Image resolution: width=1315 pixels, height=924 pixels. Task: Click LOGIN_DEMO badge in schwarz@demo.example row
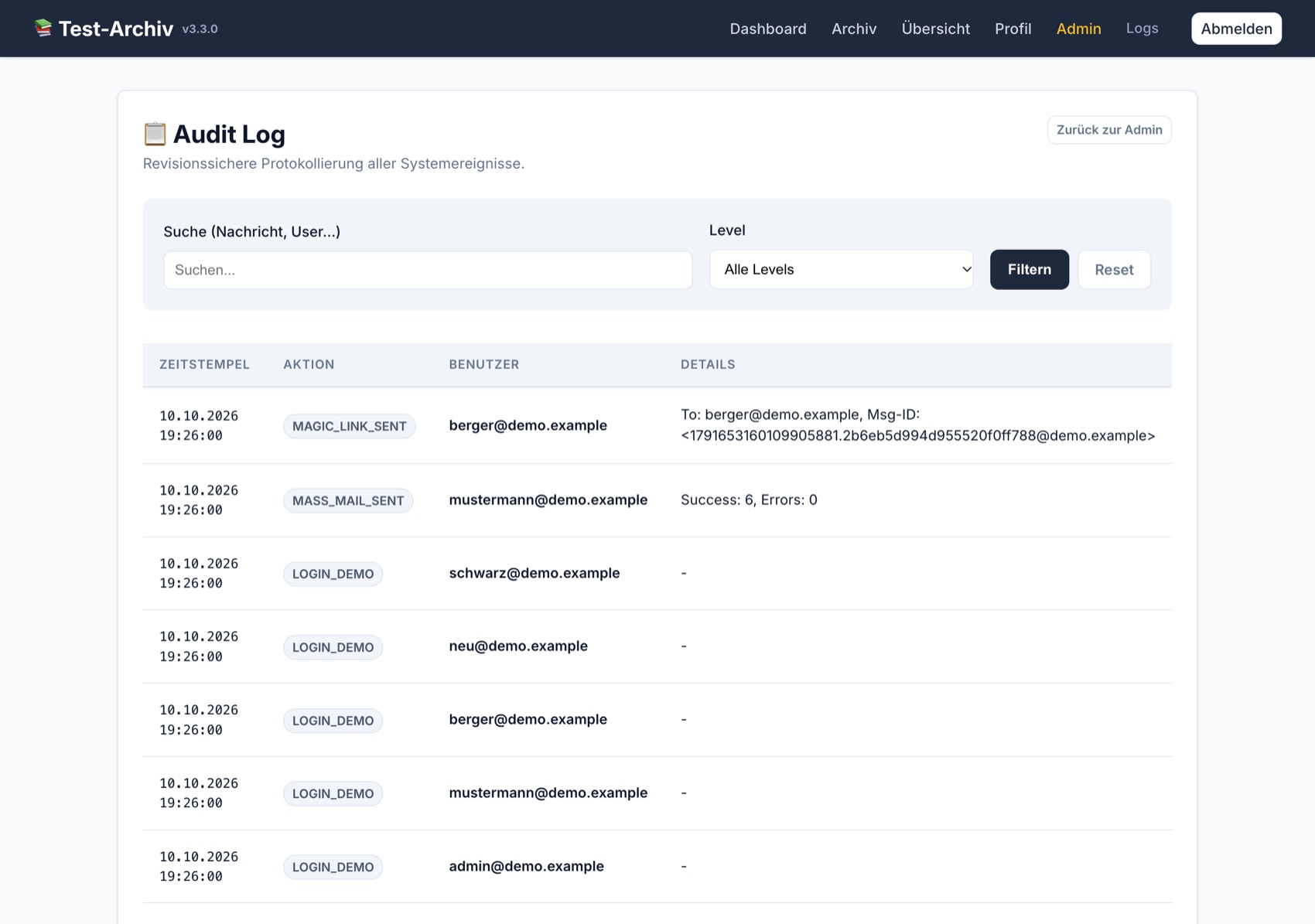pyautogui.click(x=333, y=574)
